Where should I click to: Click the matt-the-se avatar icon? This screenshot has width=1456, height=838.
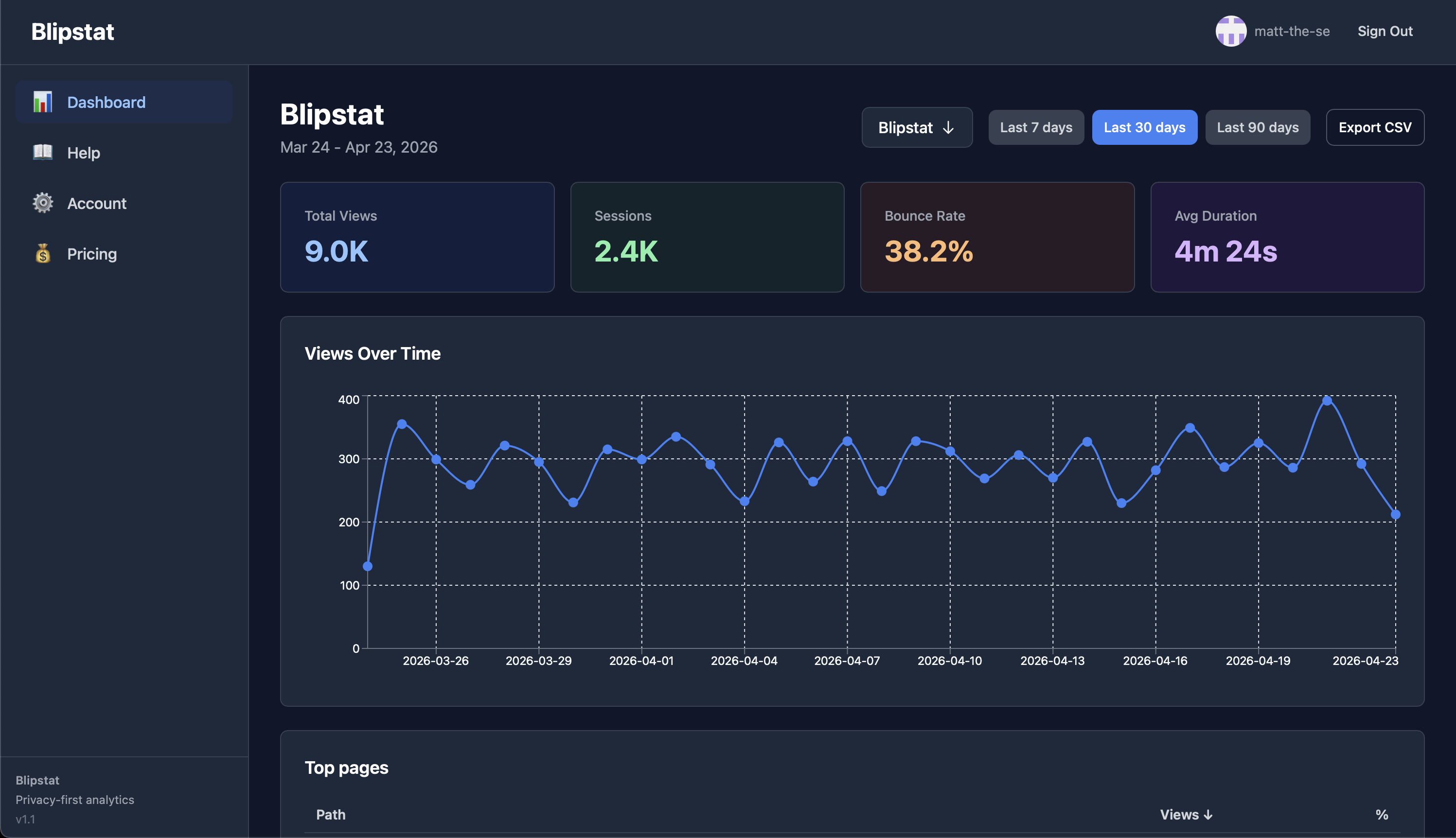click(1231, 31)
